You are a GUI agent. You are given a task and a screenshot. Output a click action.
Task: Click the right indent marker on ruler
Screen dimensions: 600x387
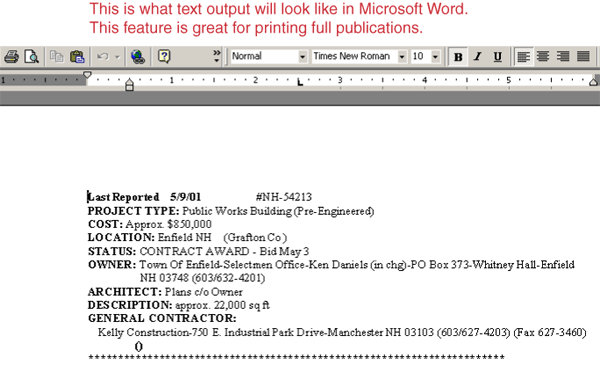pyautogui.click(x=593, y=81)
